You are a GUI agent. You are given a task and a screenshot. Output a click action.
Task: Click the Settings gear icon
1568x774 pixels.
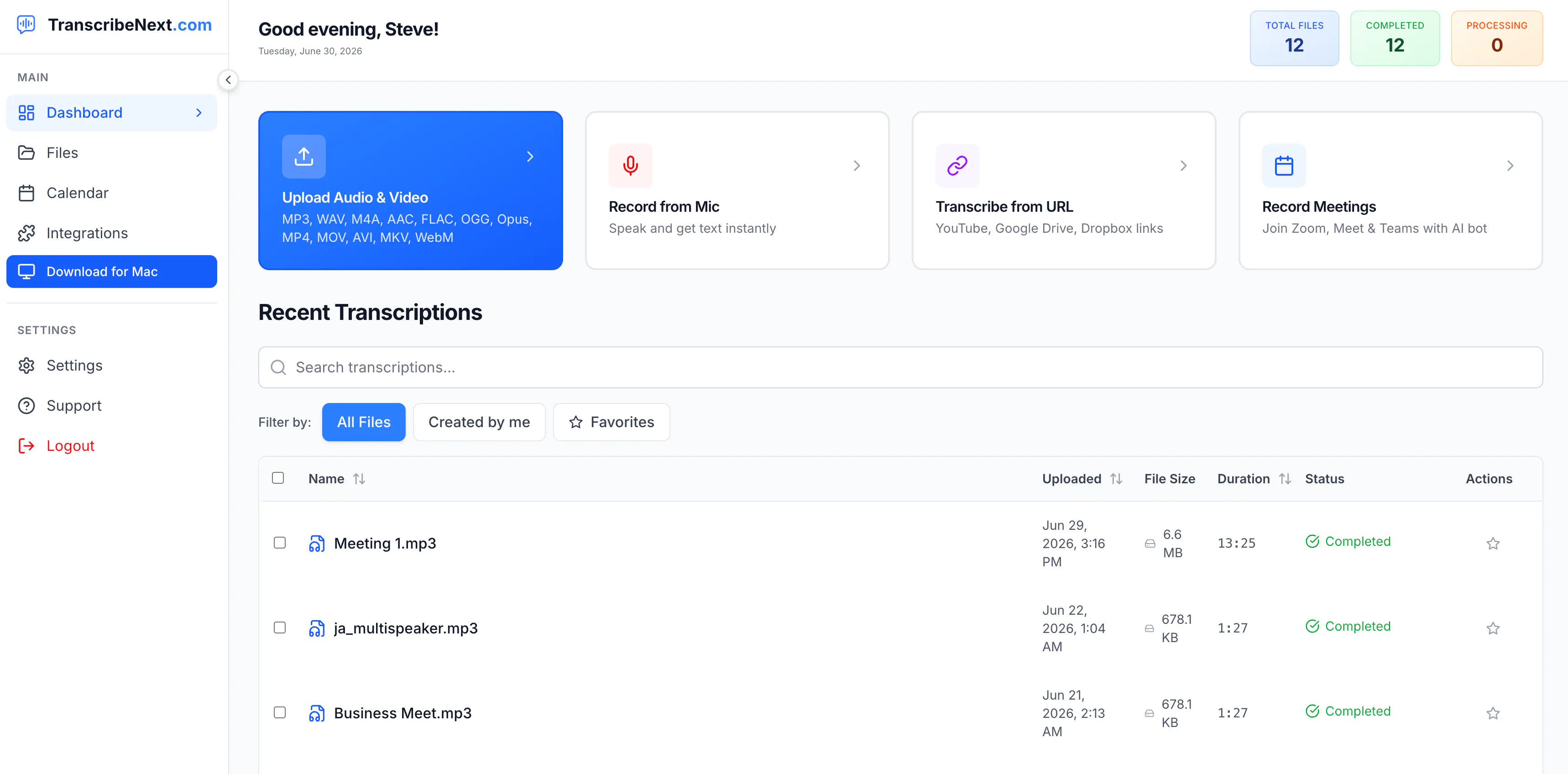(26, 365)
